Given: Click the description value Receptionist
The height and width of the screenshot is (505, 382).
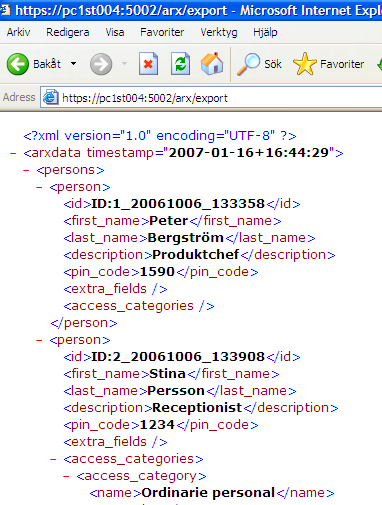Looking at the screenshot, I should click(x=197, y=408).
